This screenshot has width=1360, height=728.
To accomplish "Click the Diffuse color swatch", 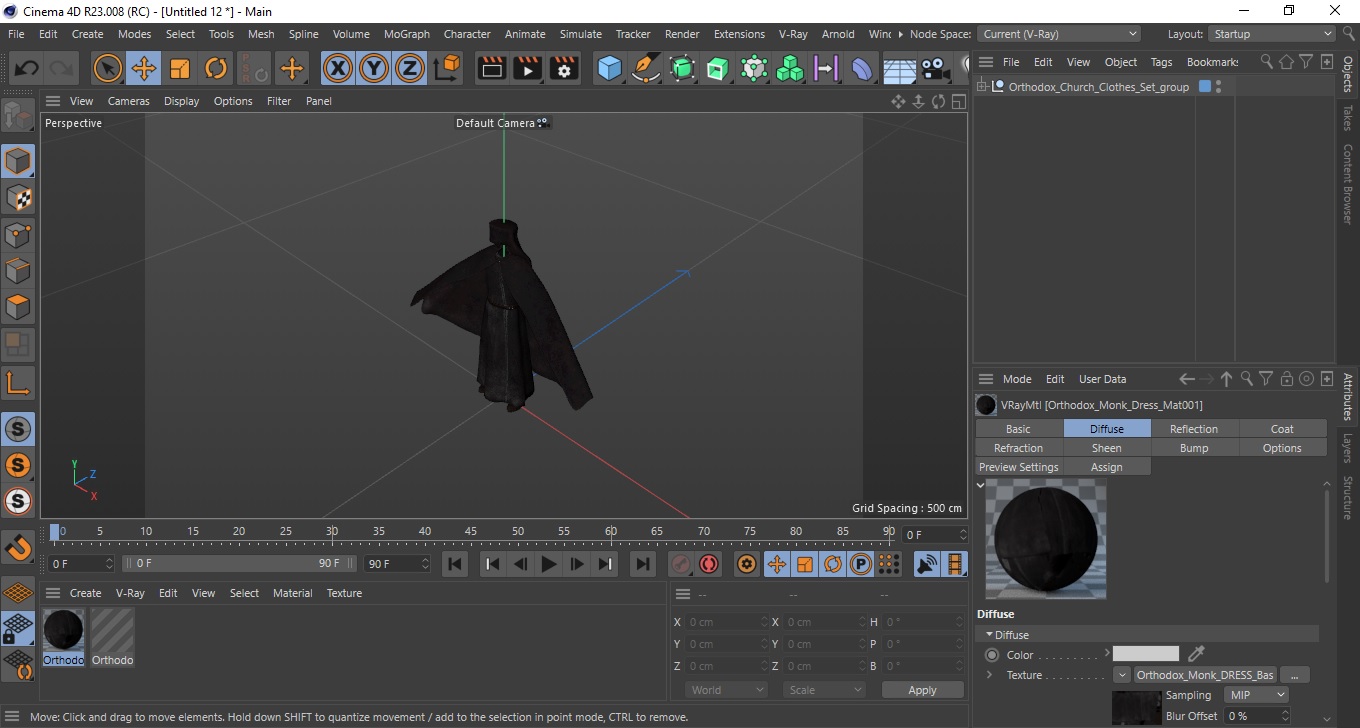I will click(1146, 654).
